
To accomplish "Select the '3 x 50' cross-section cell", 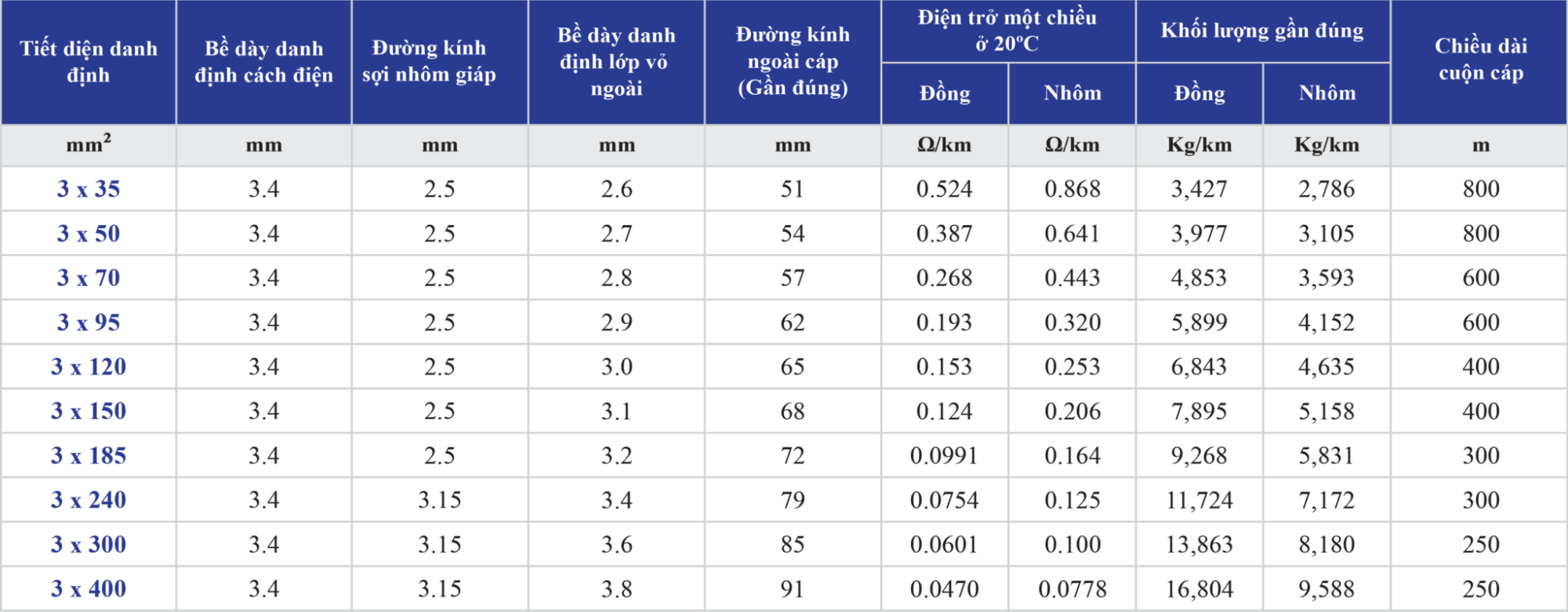I will [x=89, y=234].
